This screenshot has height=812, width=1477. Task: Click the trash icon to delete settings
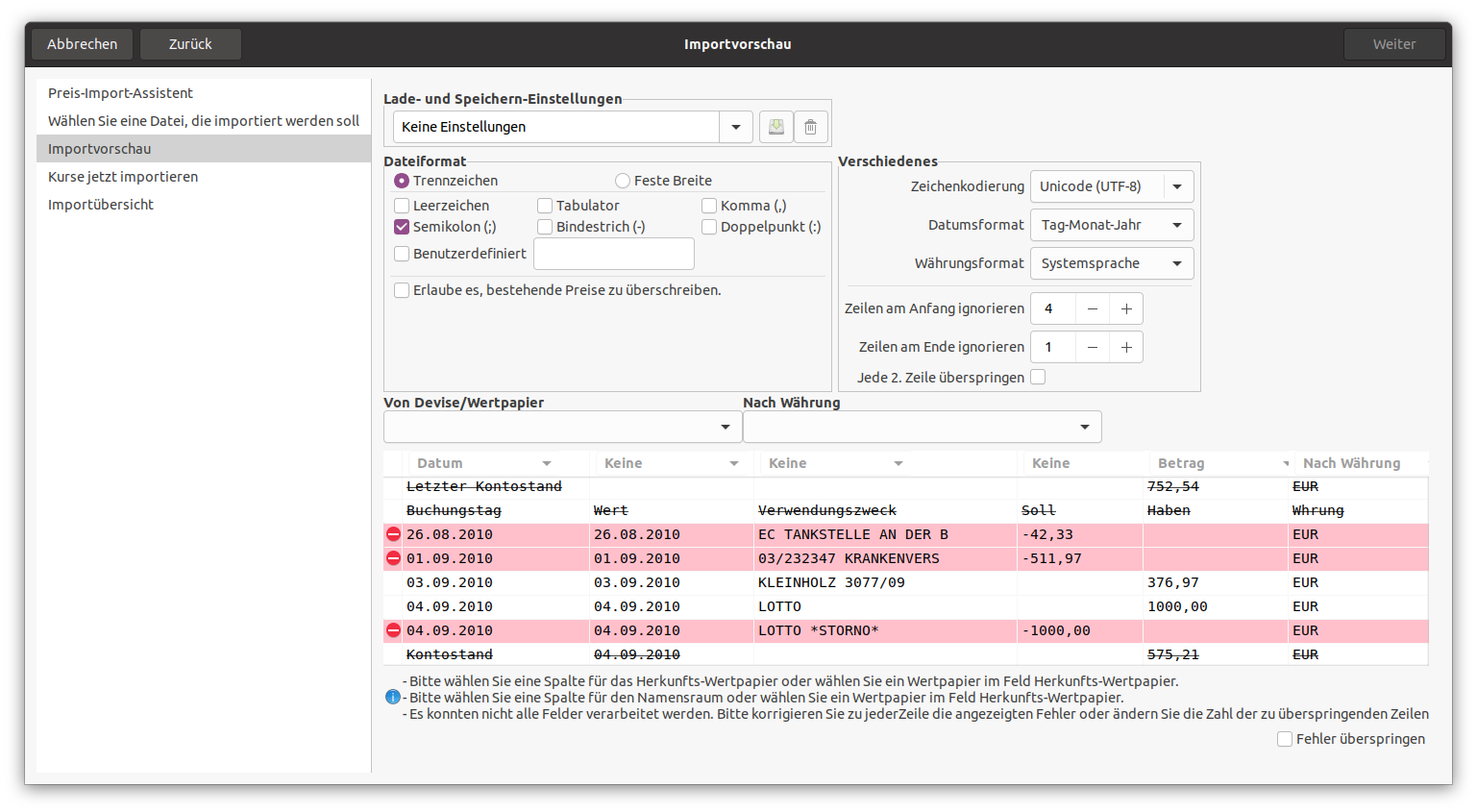pyautogui.click(x=810, y=127)
